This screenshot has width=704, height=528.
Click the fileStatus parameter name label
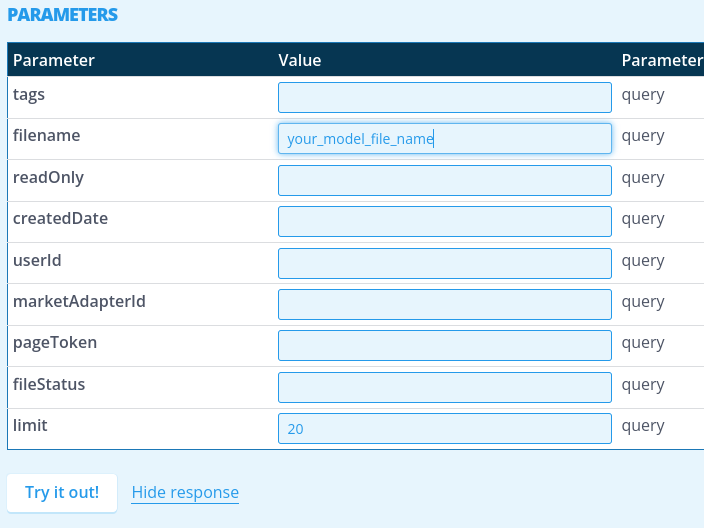pos(49,384)
